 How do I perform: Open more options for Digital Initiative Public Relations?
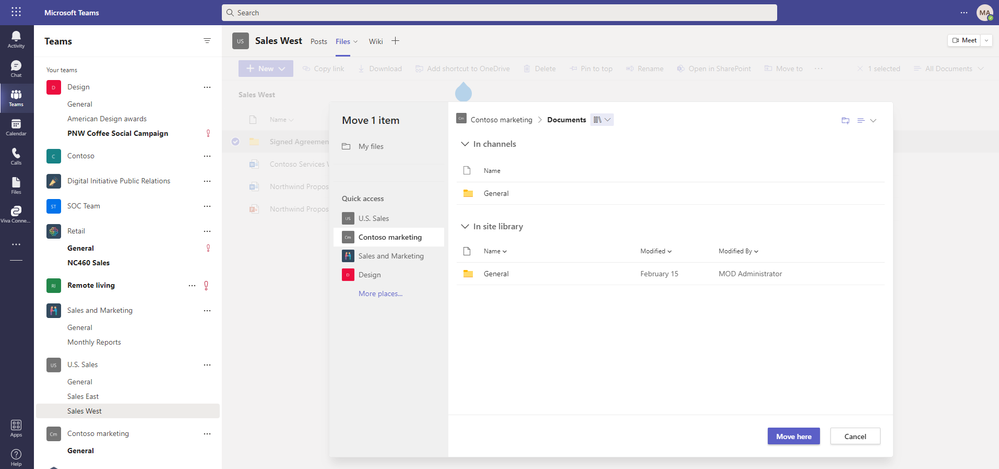[207, 182]
